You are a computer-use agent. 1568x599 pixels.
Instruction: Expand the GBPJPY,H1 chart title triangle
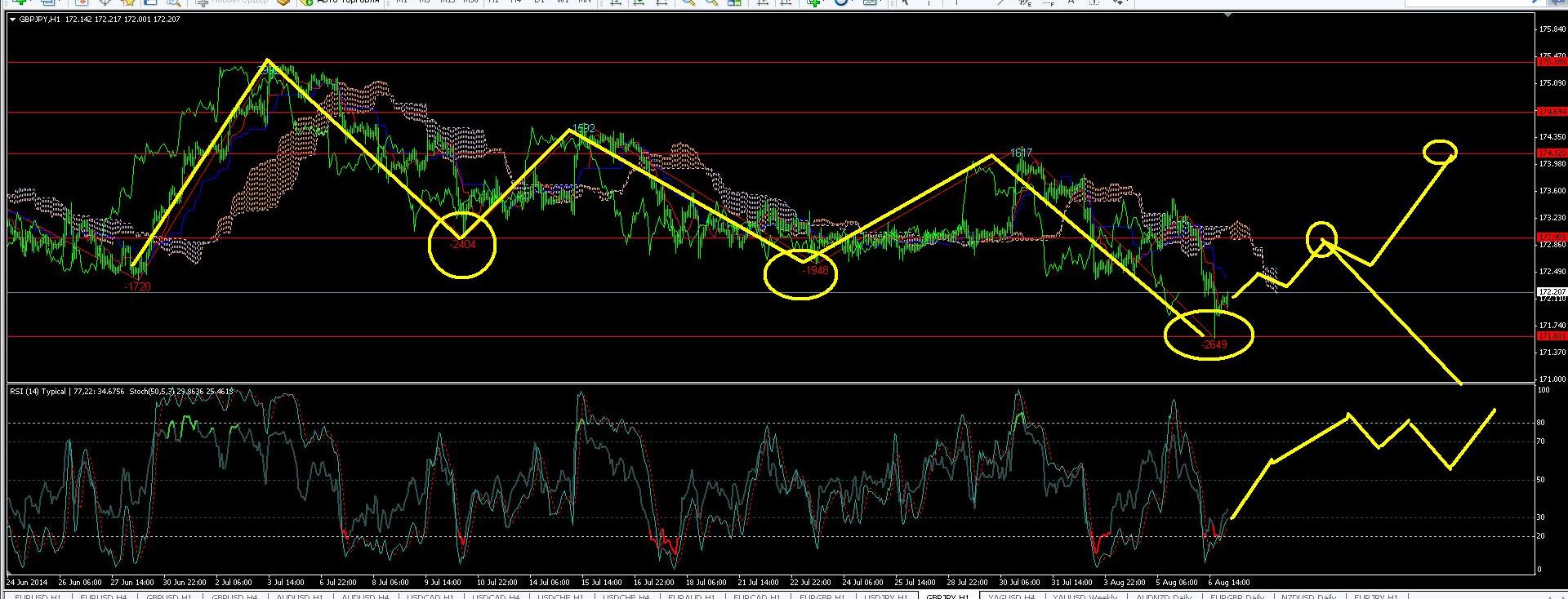pos(11,19)
